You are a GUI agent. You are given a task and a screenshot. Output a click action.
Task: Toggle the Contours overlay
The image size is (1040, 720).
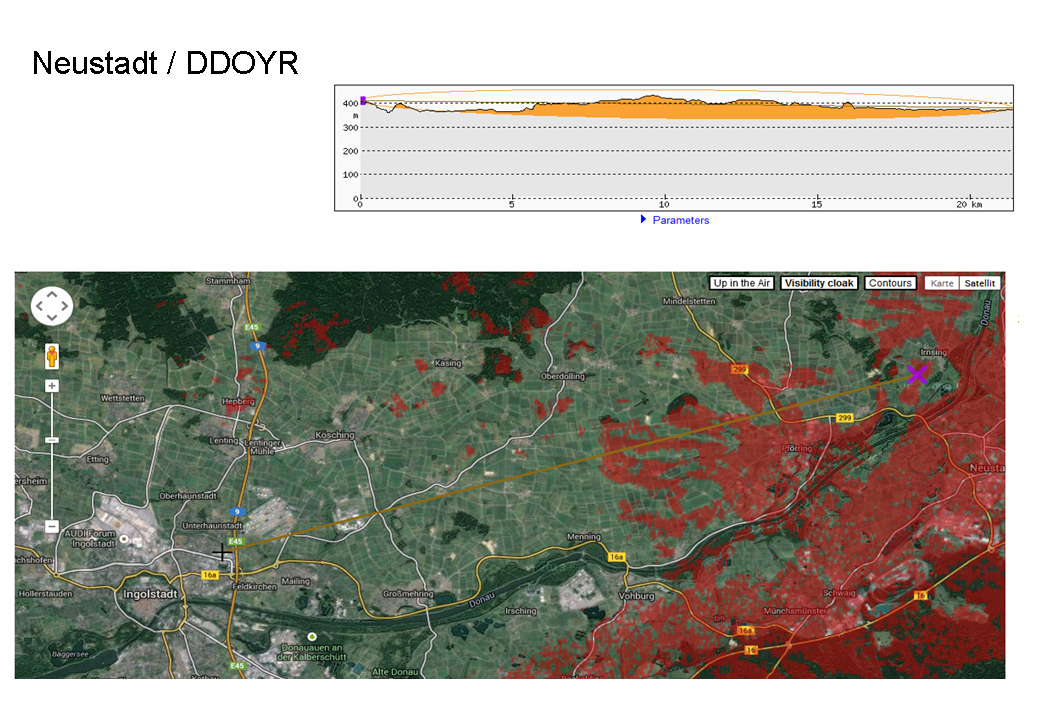889,283
